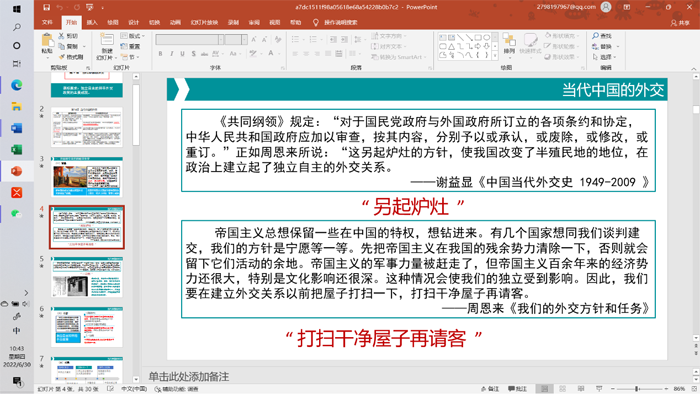Click the notes field to add notes
Image resolution: width=700 pixels, height=394 pixels.
tap(420, 377)
